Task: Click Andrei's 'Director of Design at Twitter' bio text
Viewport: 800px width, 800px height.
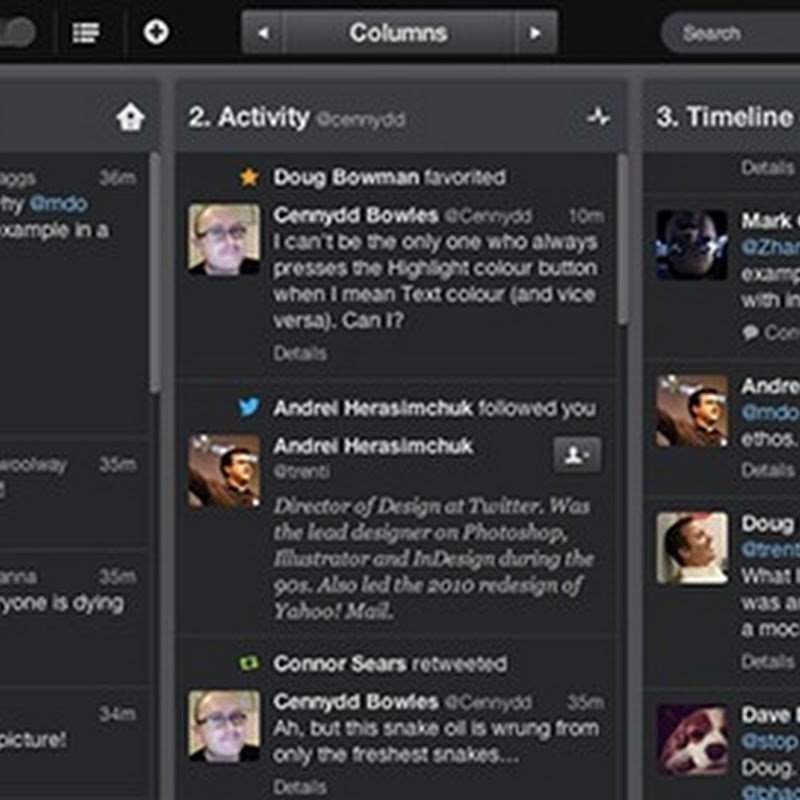Action: (x=432, y=559)
